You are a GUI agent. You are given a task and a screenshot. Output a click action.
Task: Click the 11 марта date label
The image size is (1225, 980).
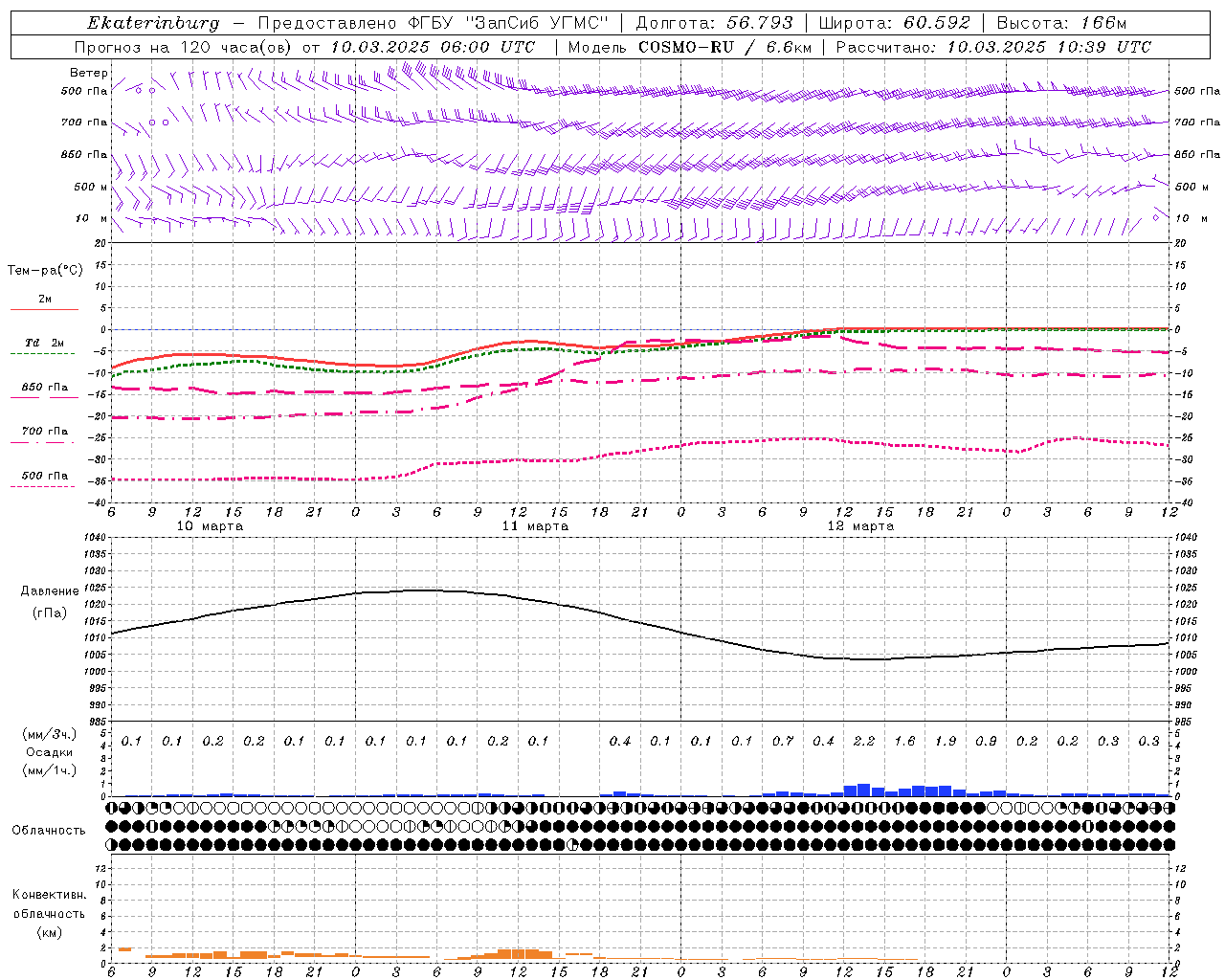click(535, 526)
